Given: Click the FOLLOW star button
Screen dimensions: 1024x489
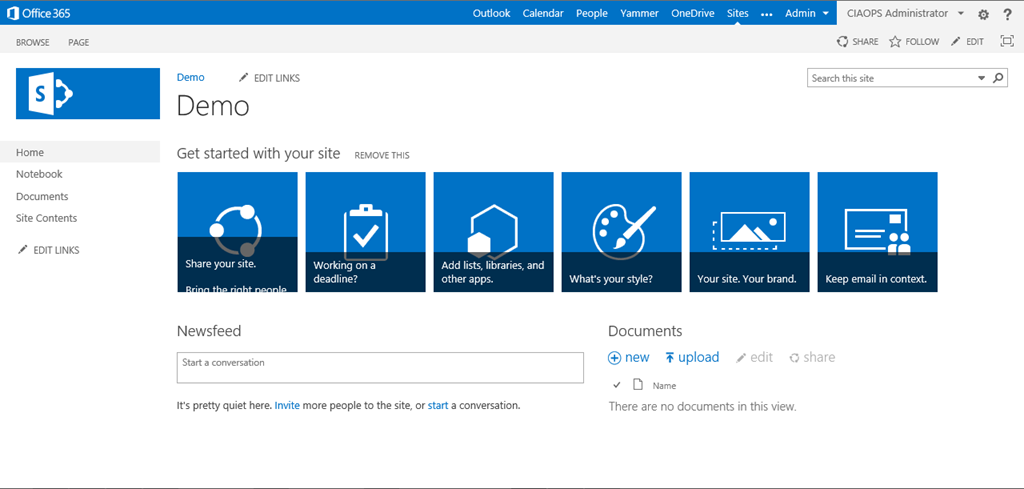Looking at the screenshot, I should pyautogui.click(x=914, y=42).
